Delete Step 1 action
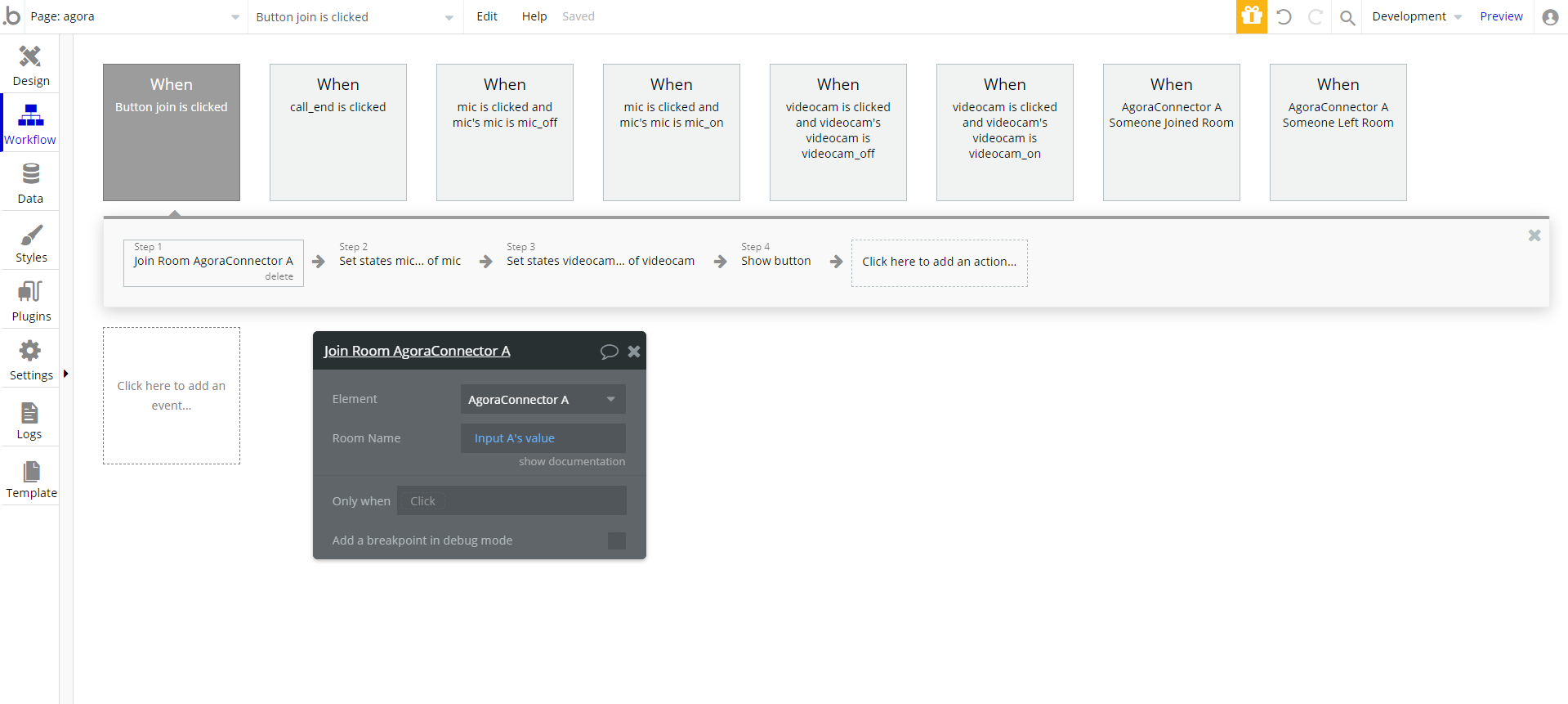The width and height of the screenshot is (1568, 704). tap(279, 276)
